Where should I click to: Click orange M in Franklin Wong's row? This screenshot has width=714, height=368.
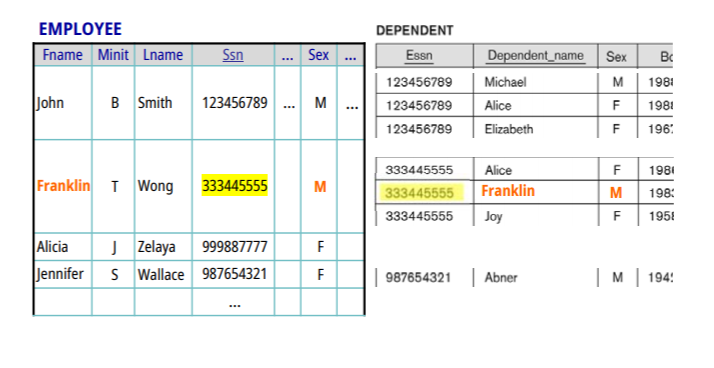pyautogui.click(x=320, y=186)
